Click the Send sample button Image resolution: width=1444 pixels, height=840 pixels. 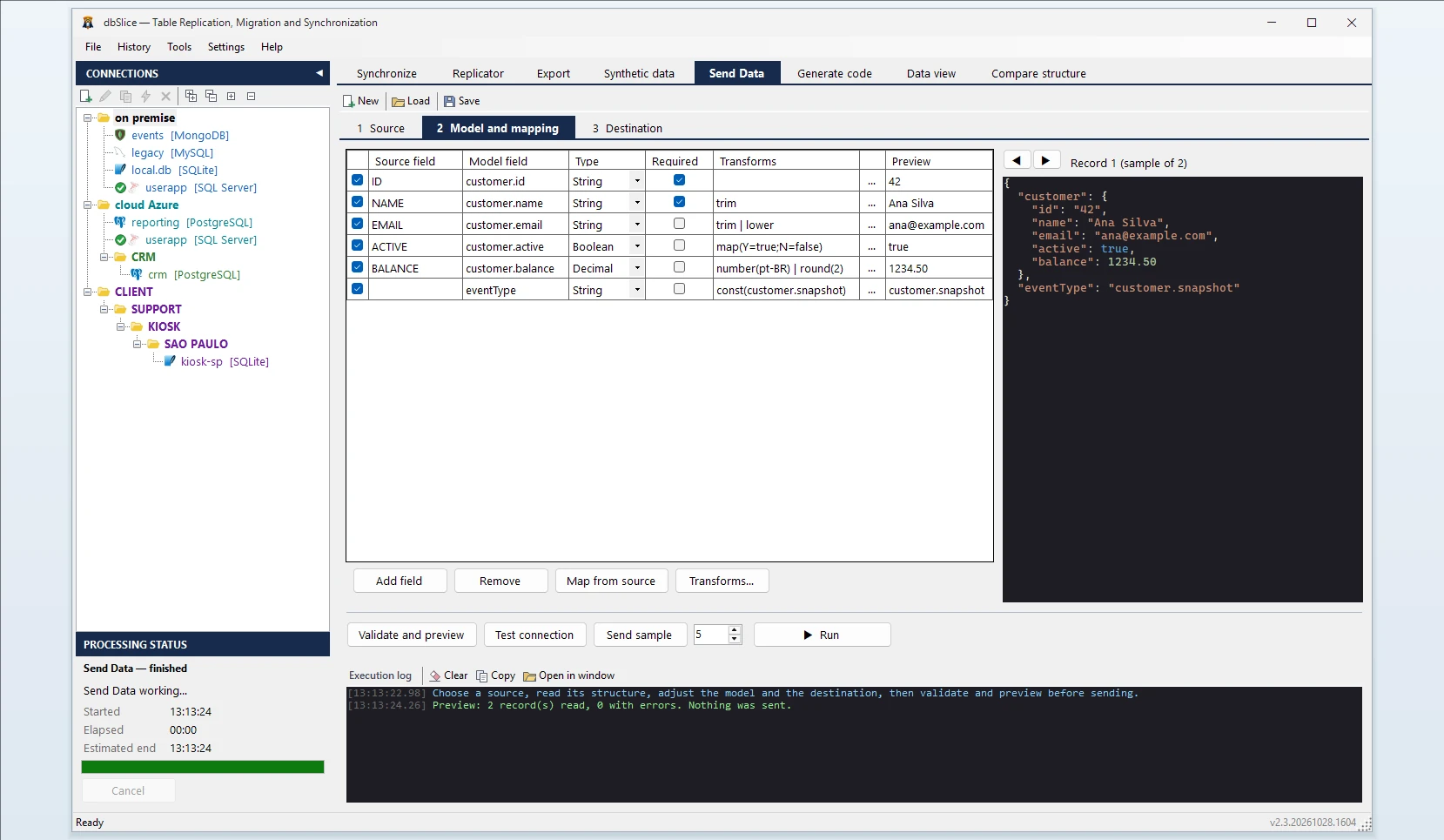[640, 635]
